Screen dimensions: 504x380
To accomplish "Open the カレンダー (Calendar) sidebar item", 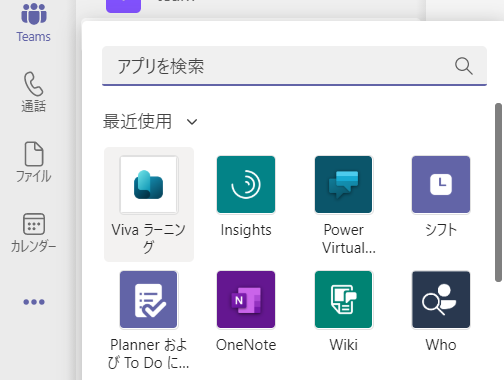I will click(x=34, y=233).
